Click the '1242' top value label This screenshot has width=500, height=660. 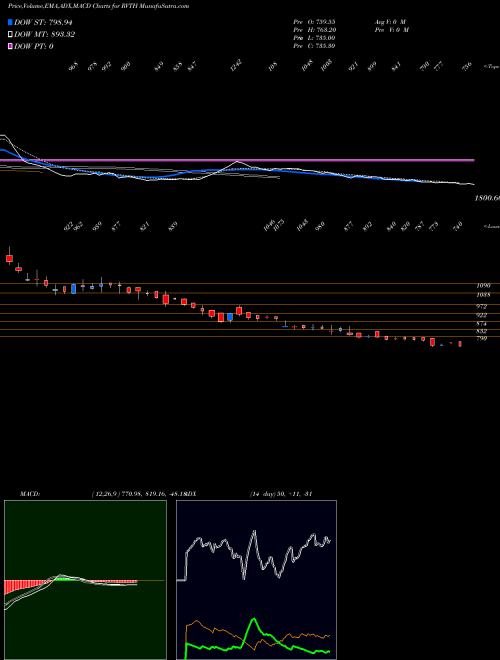(x=237, y=66)
